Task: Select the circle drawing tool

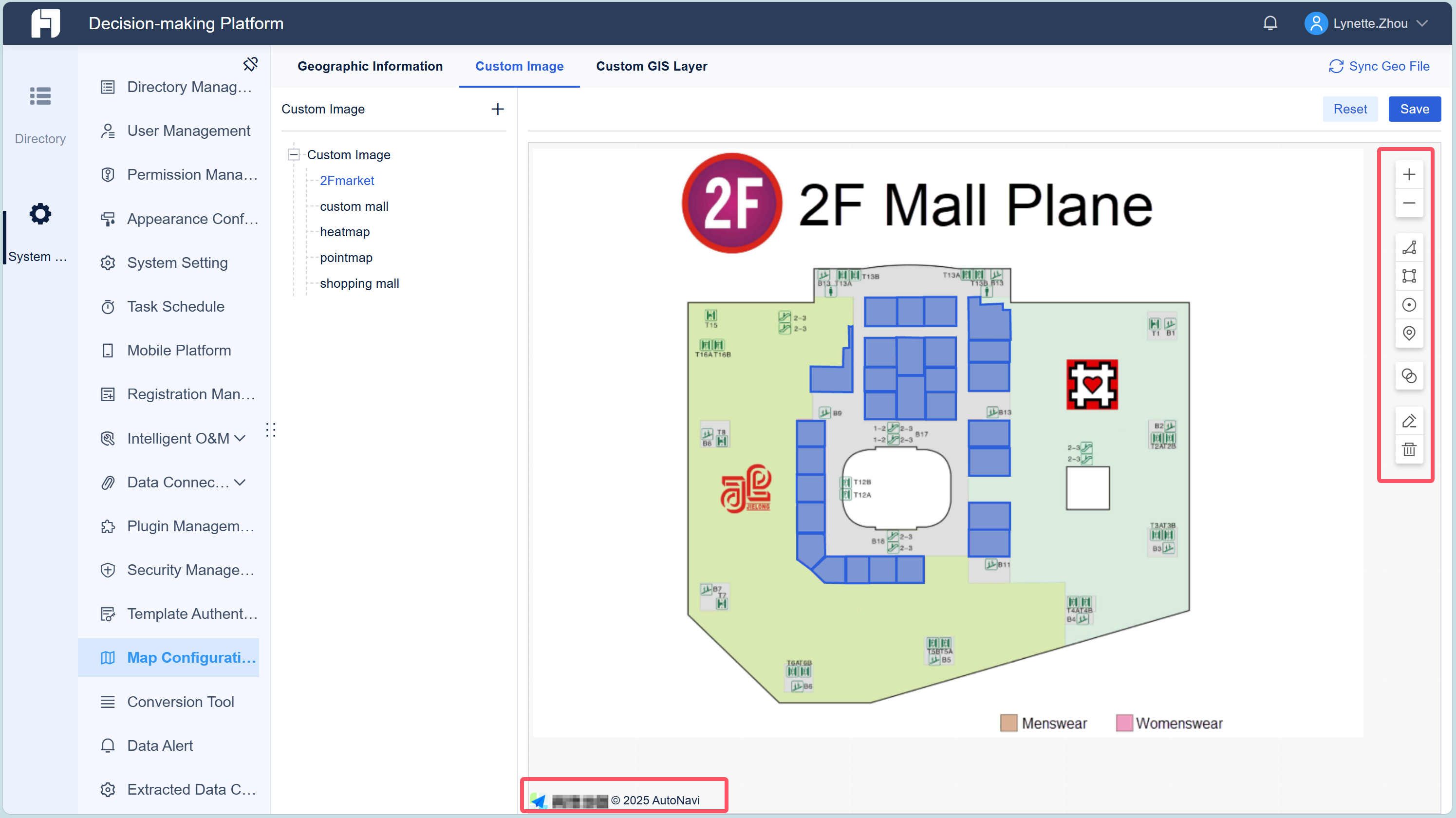Action: [1408, 305]
